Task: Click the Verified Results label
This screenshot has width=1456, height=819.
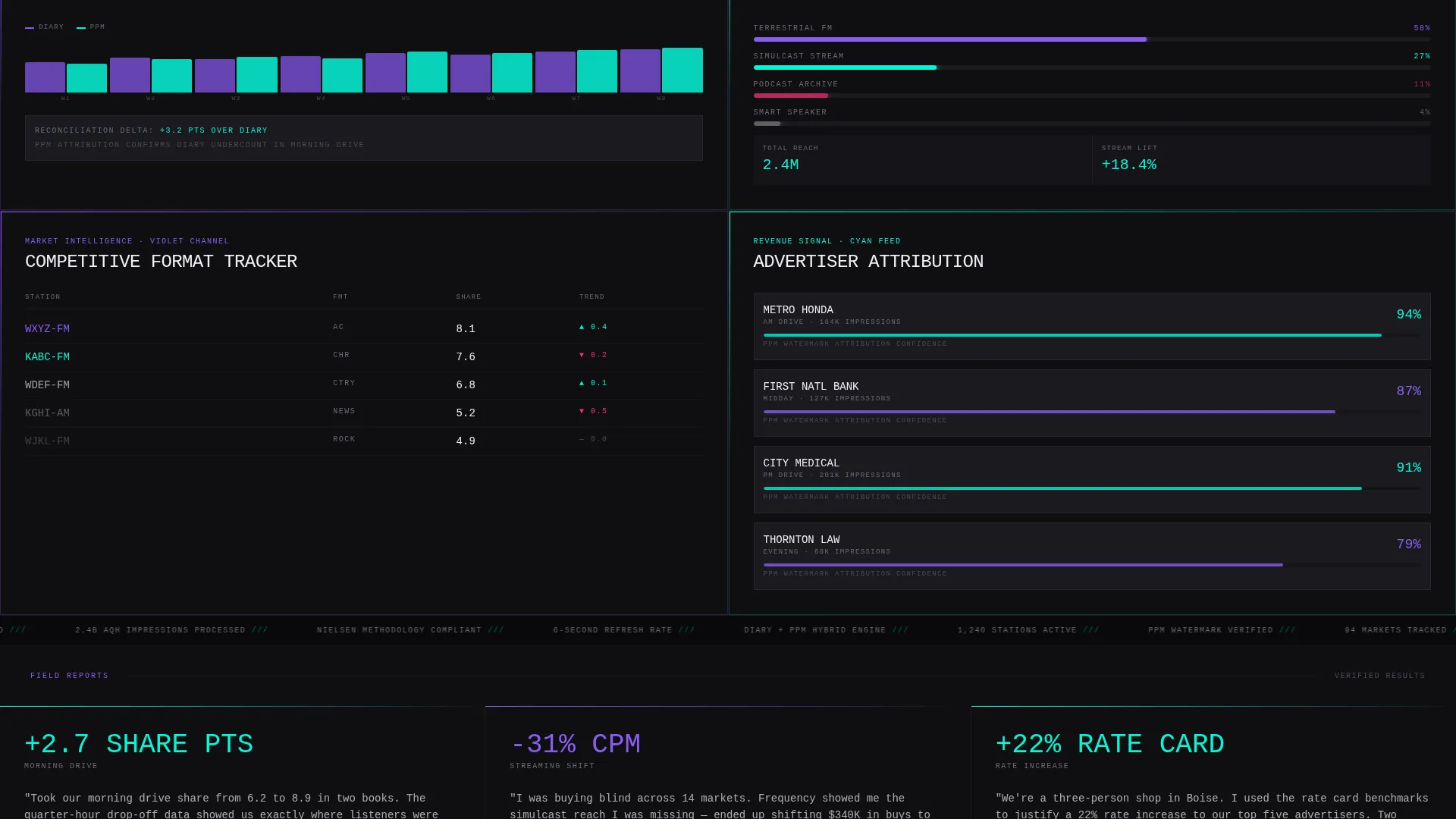Action: tap(1379, 676)
